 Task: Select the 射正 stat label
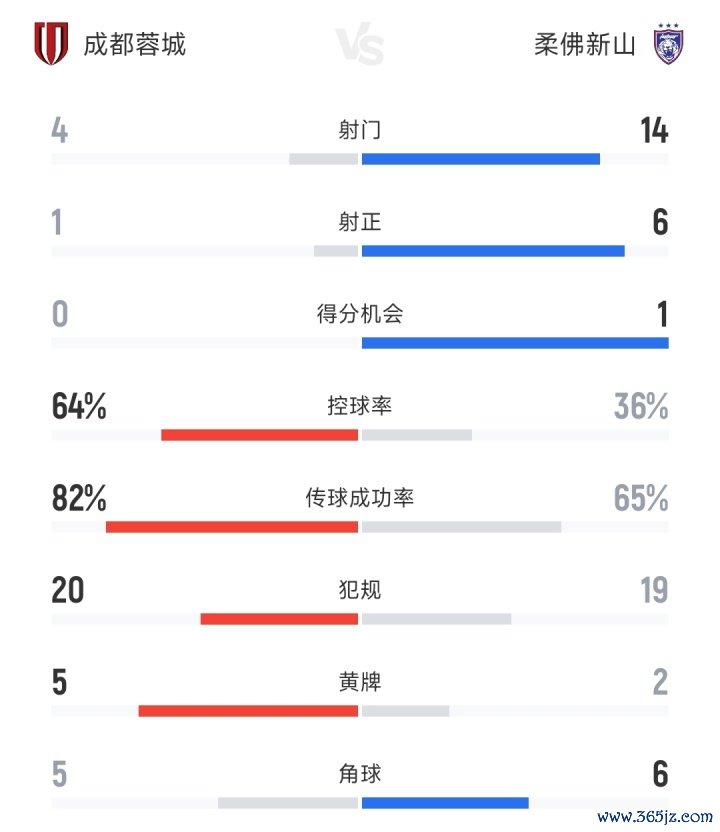(359, 222)
